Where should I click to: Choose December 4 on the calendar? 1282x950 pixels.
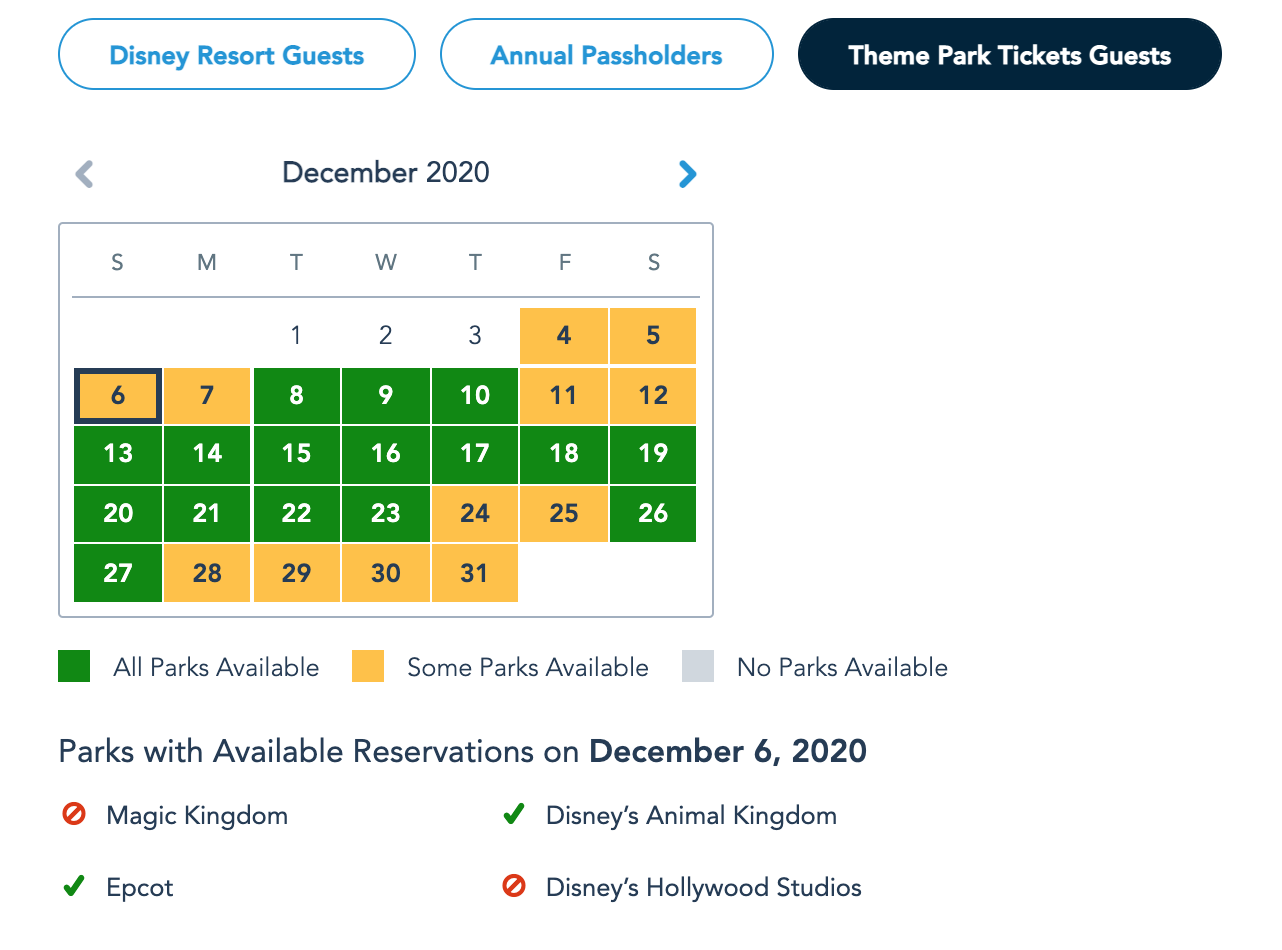point(564,335)
